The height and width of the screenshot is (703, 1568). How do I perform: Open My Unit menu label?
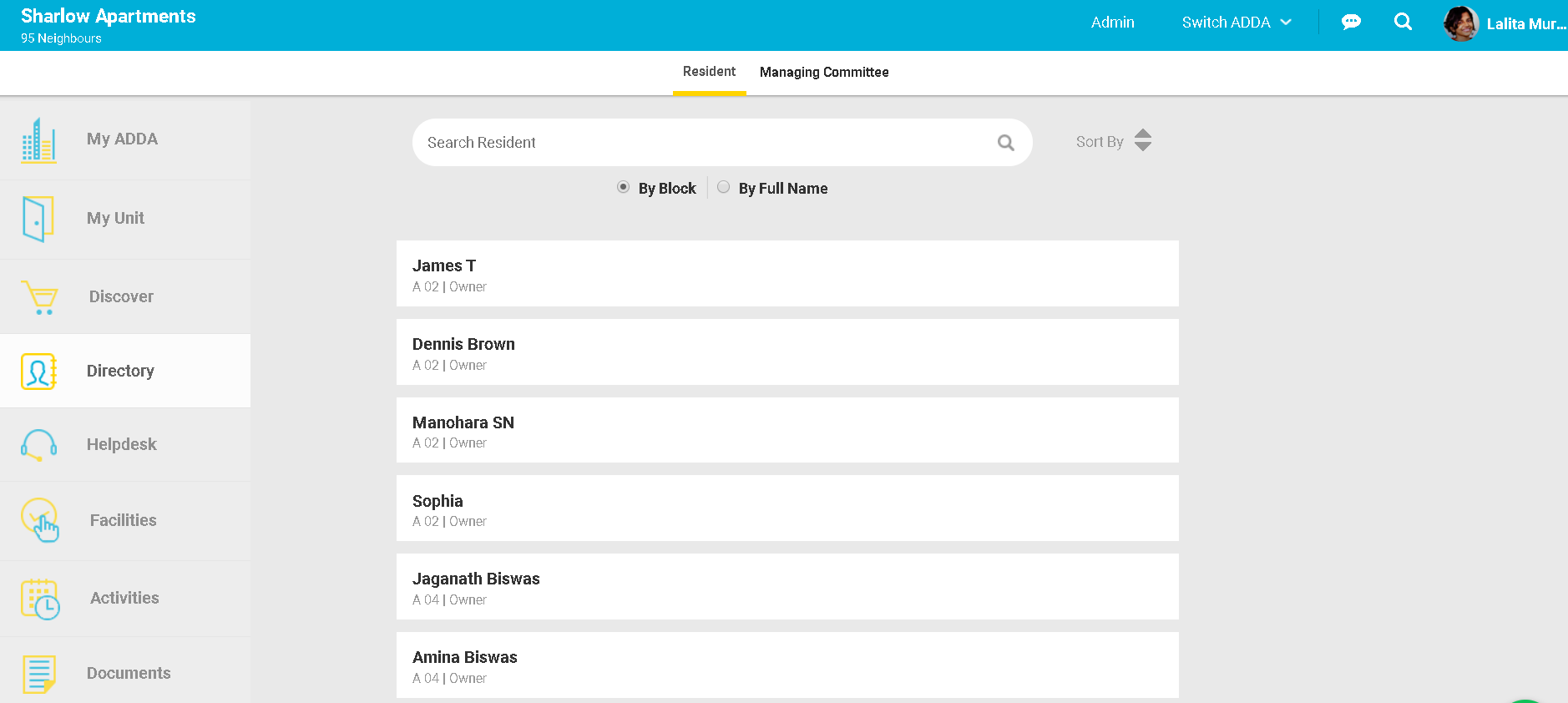(115, 219)
